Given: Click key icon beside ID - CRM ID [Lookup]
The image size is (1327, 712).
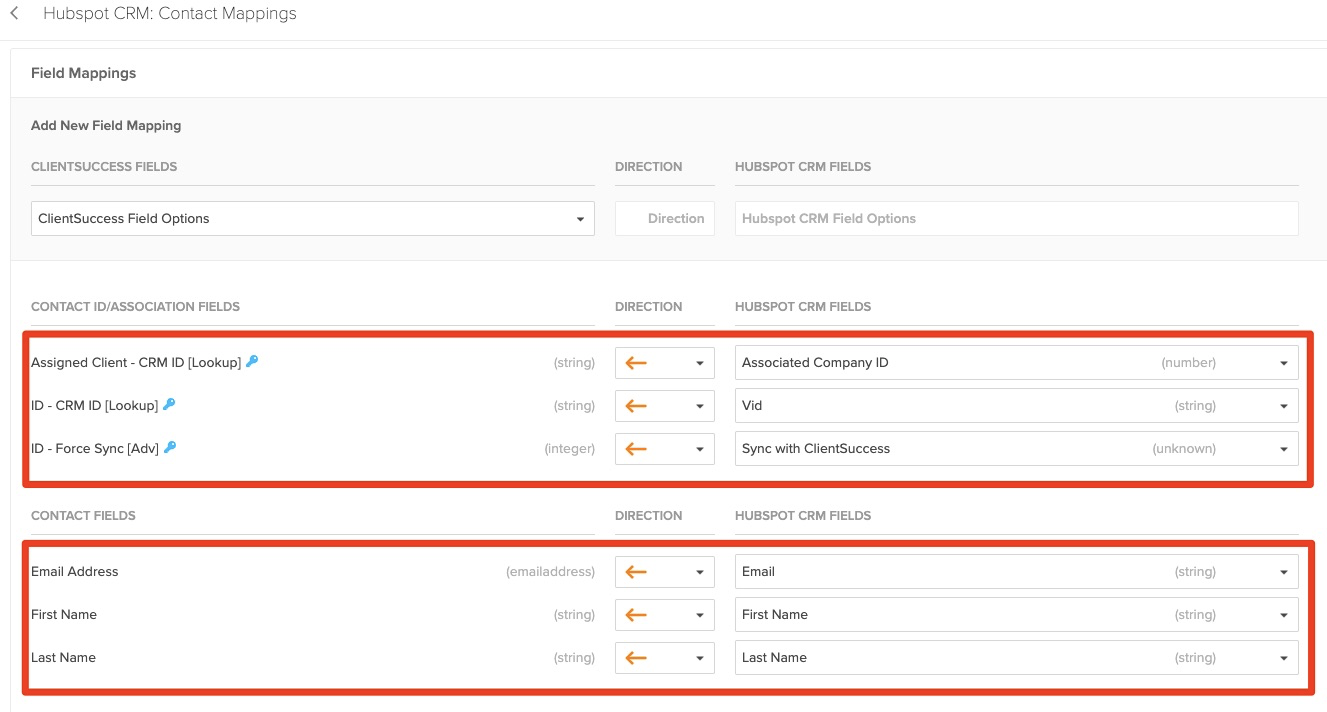Looking at the screenshot, I should [x=169, y=405].
